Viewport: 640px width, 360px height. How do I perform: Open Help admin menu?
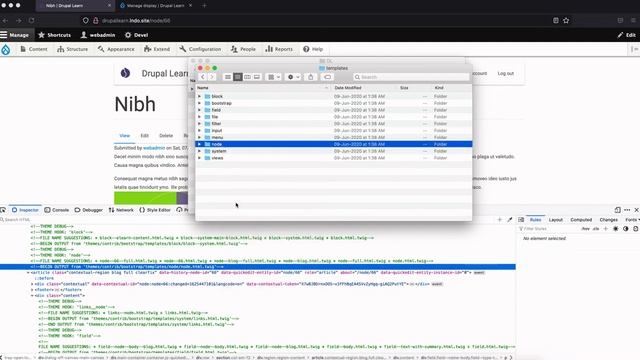[313, 49]
